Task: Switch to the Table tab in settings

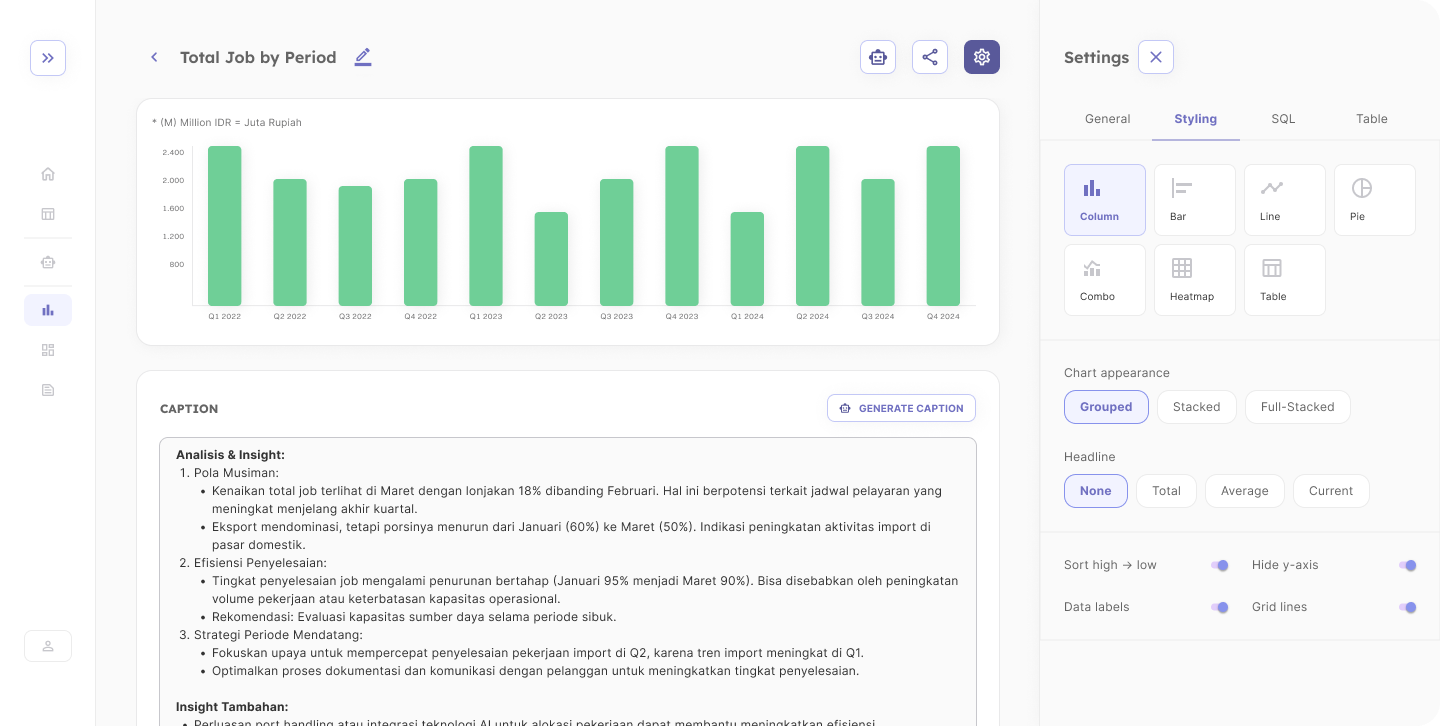Action: click(1372, 119)
